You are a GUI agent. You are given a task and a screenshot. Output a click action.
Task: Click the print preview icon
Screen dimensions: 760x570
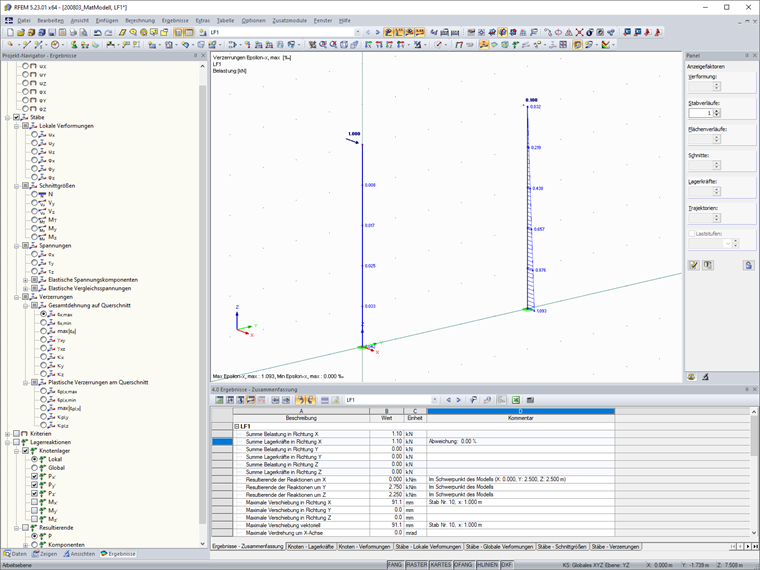[83, 32]
